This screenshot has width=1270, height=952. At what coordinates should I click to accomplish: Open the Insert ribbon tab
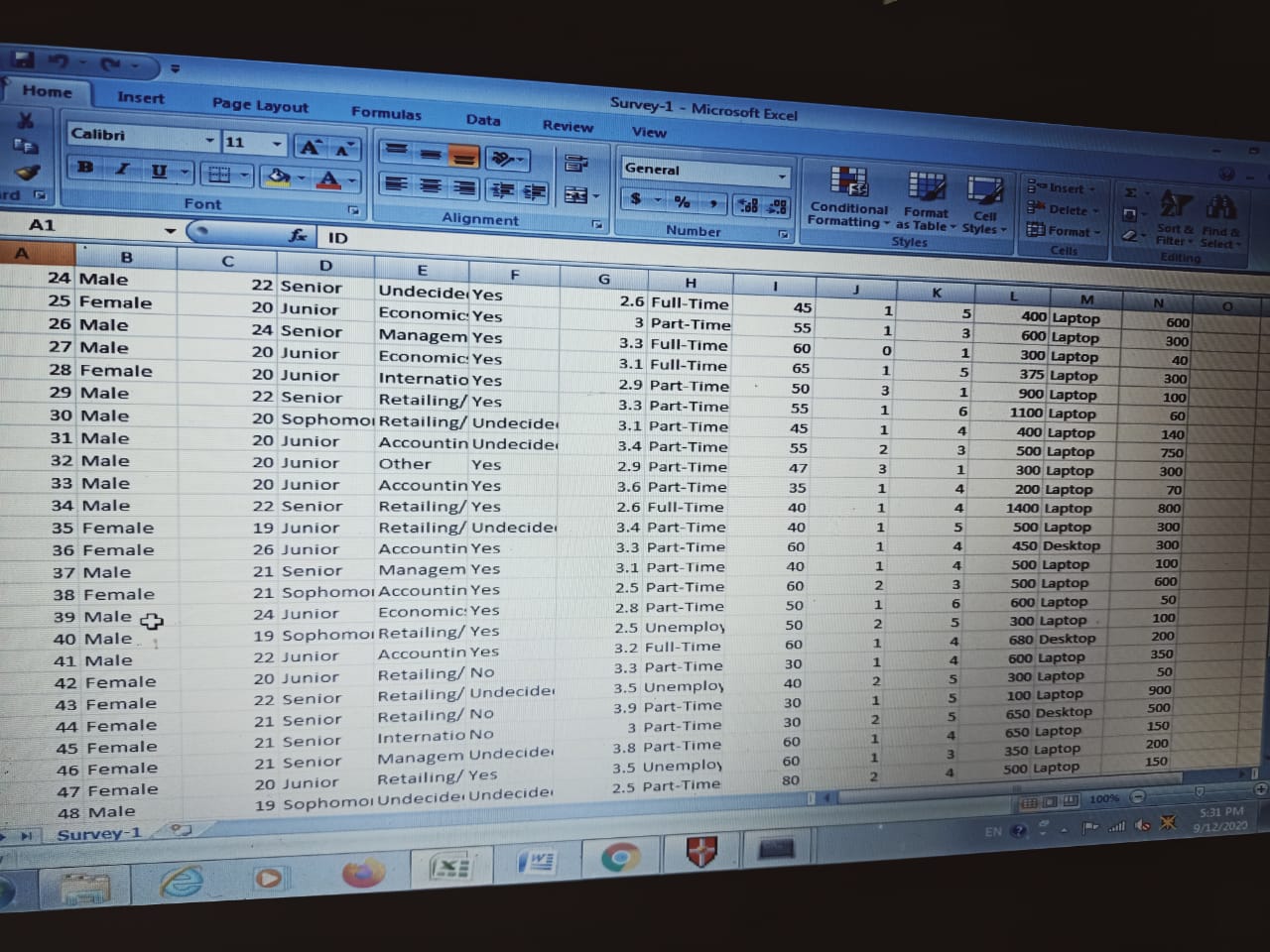point(141,97)
